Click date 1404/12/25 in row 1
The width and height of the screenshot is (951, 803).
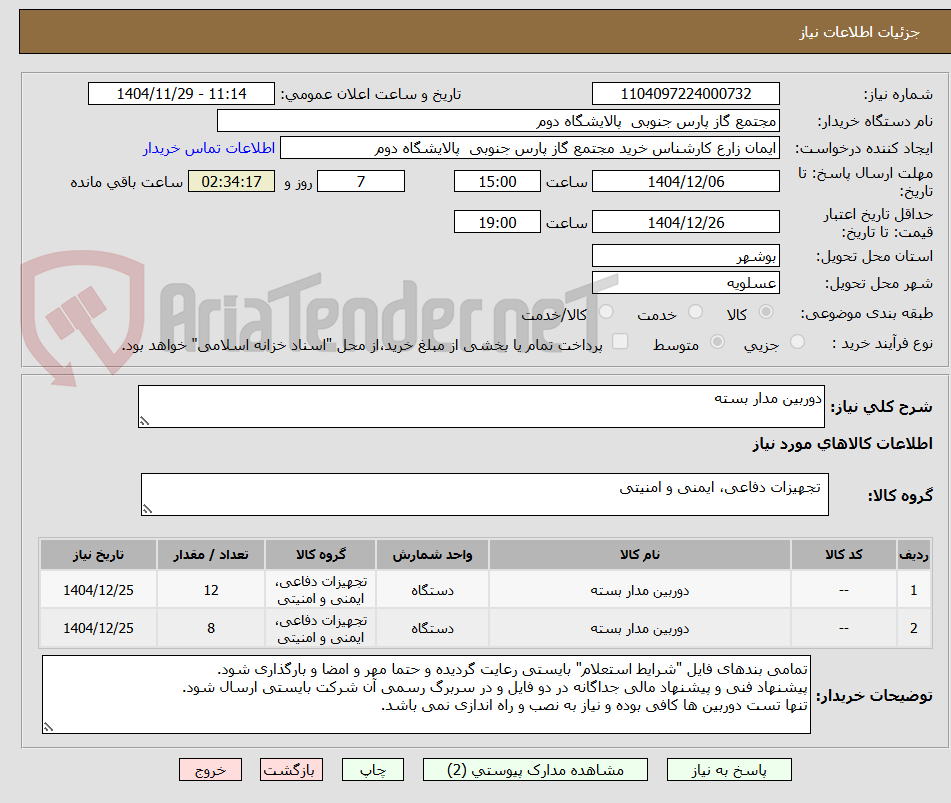click(x=98, y=590)
